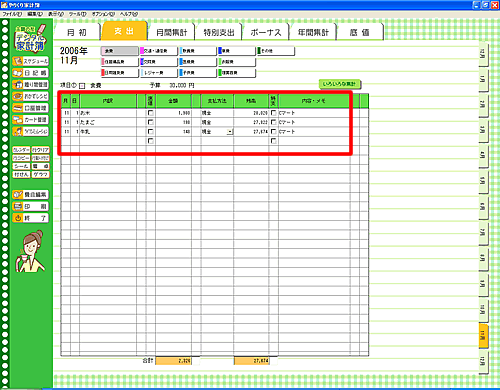This screenshot has height=390, width=500.
Task: Open the 口座管理 account management icon
Action: tap(30, 108)
